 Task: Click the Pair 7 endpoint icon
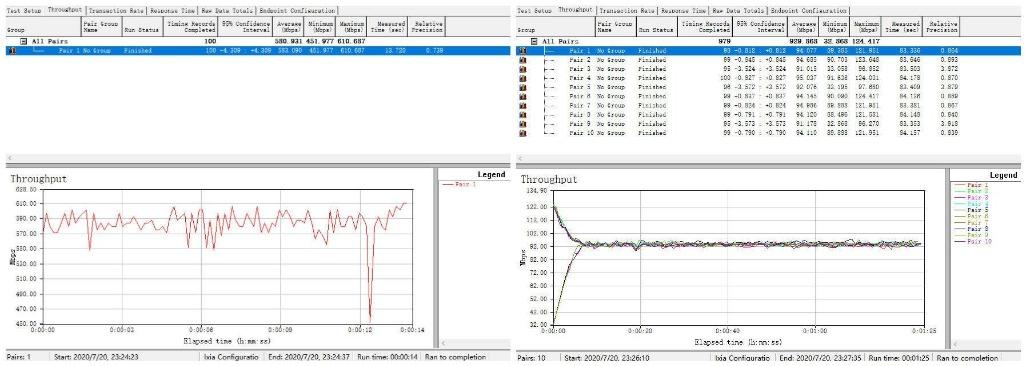(x=522, y=105)
